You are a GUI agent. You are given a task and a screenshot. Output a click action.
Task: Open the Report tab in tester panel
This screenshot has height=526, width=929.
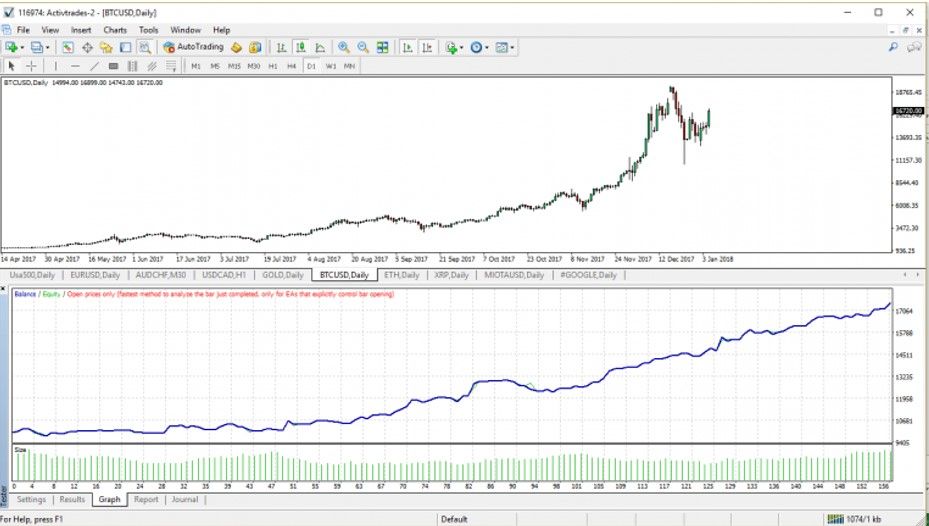pos(146,499)
